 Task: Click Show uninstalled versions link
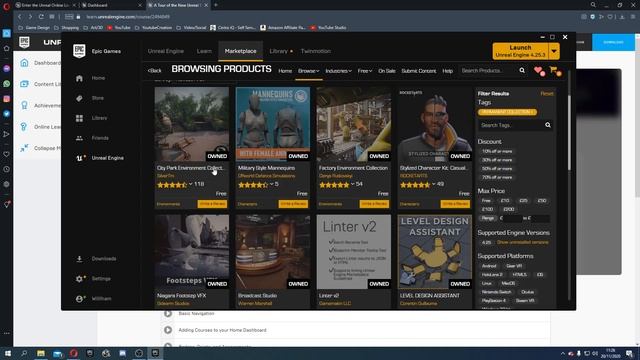click(x=522, y=242)
